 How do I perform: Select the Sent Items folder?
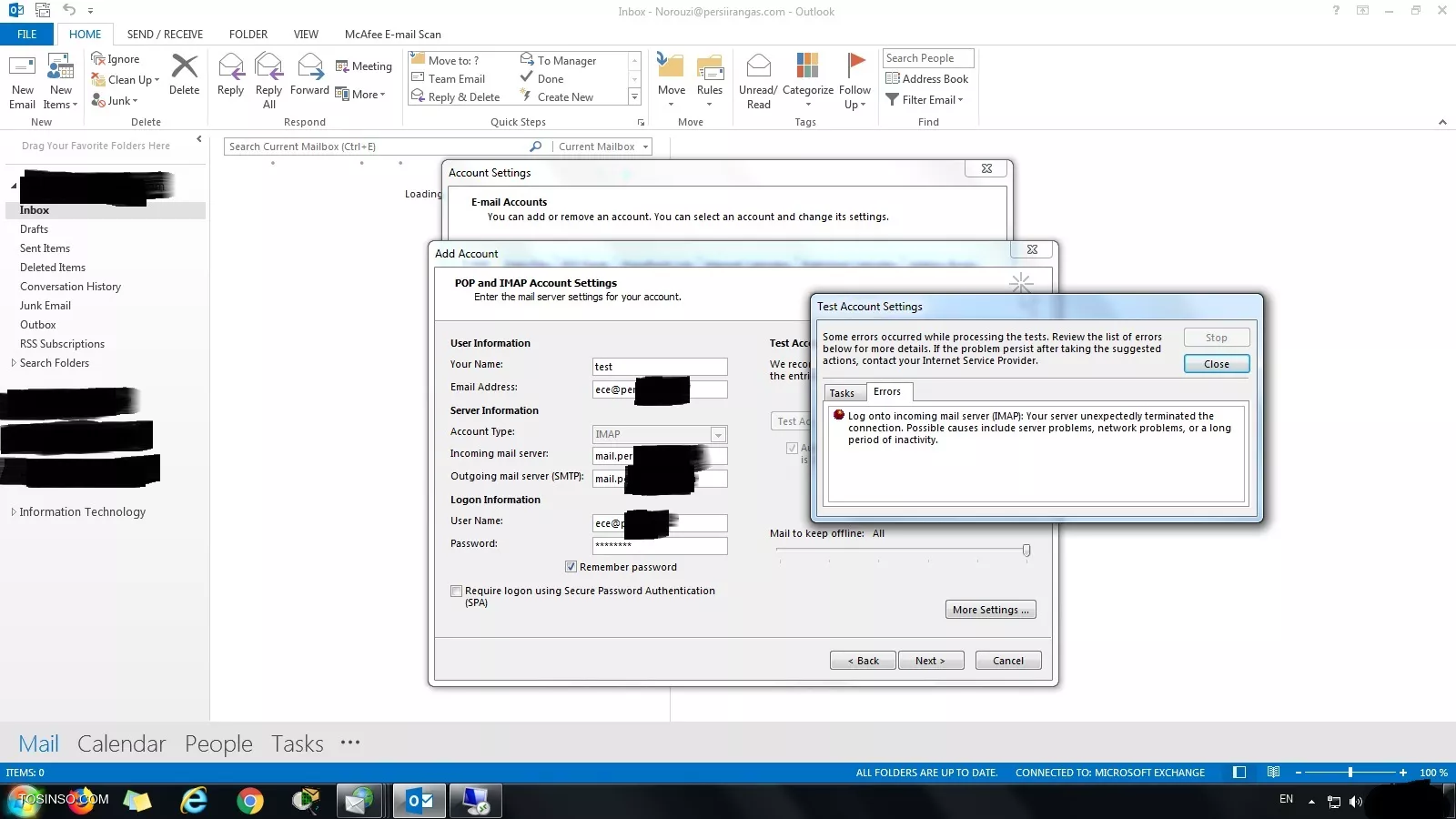click(x=45, y=248)
